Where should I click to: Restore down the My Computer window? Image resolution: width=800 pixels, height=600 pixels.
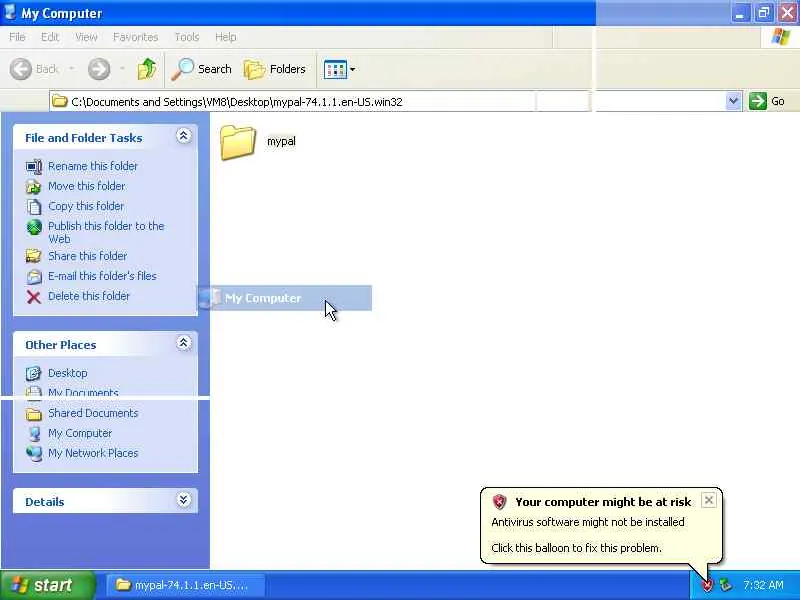[x=764, y=13]
